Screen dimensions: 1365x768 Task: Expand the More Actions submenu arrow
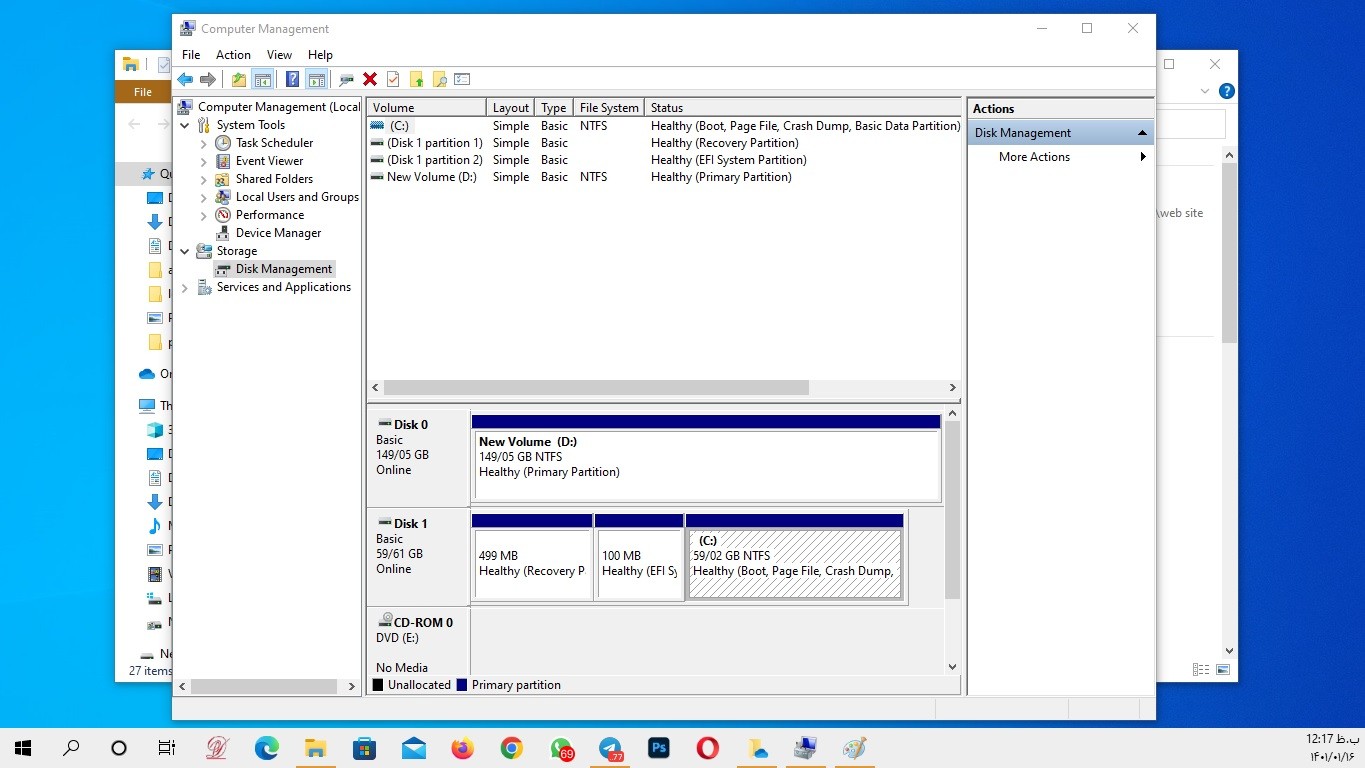click(1142, 157)
